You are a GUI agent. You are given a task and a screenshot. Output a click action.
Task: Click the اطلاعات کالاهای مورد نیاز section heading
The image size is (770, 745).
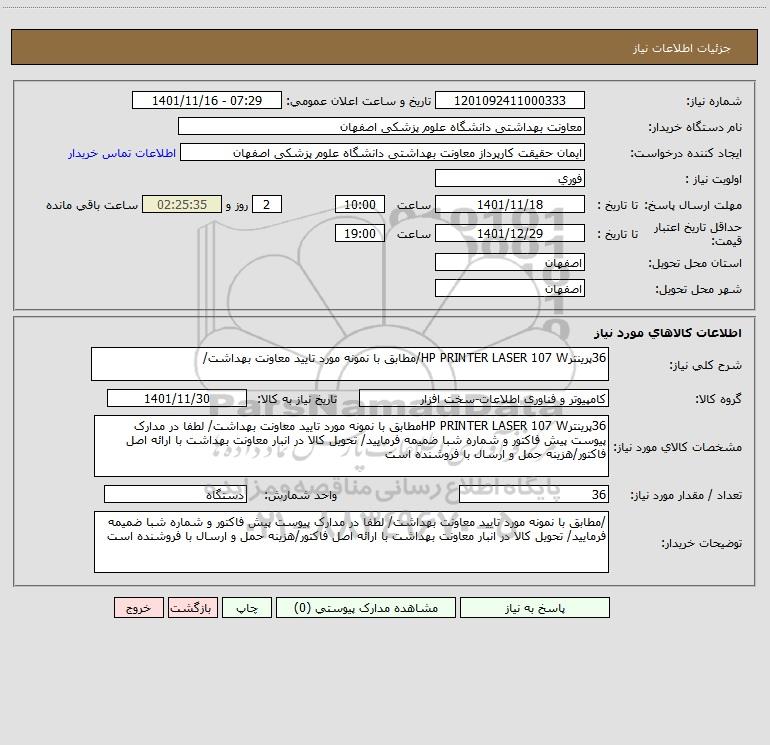668,333
